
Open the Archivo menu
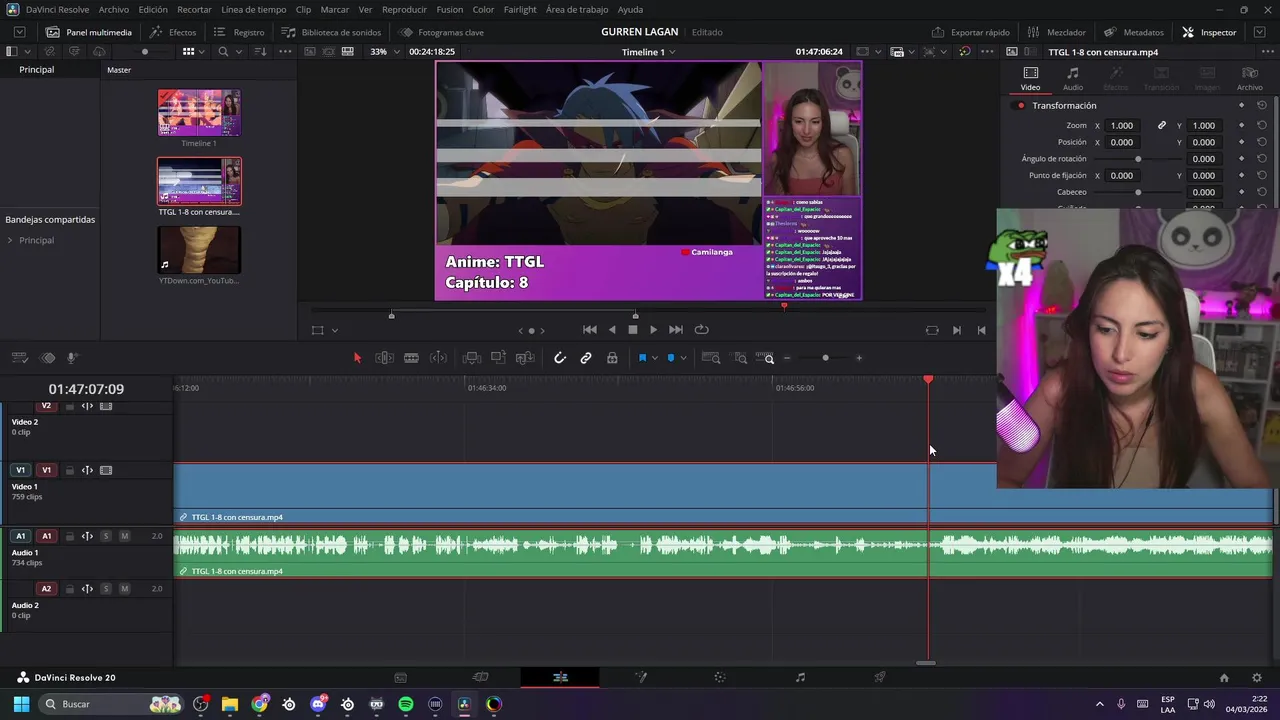(x=113, y=9)
